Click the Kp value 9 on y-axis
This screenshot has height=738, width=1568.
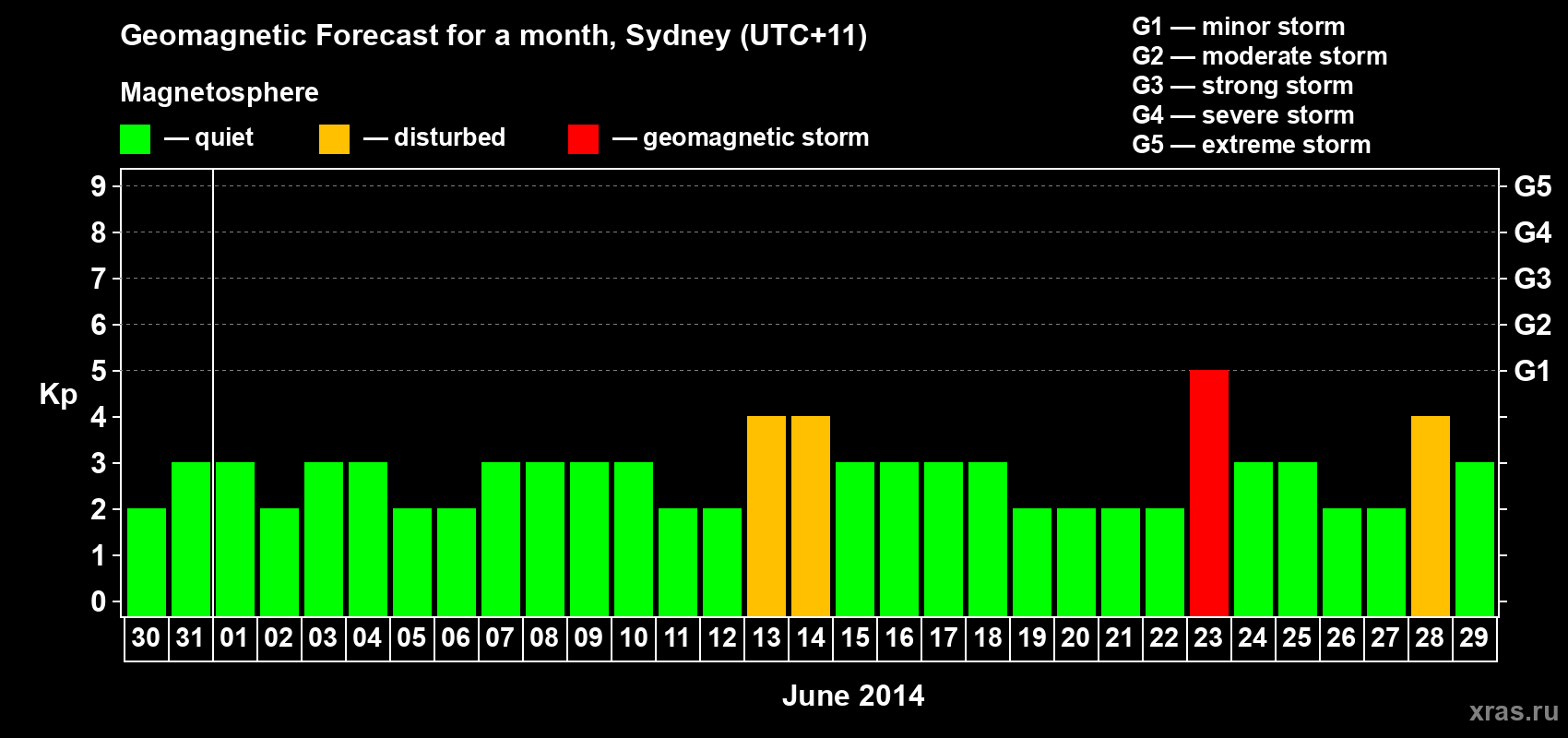99,186
